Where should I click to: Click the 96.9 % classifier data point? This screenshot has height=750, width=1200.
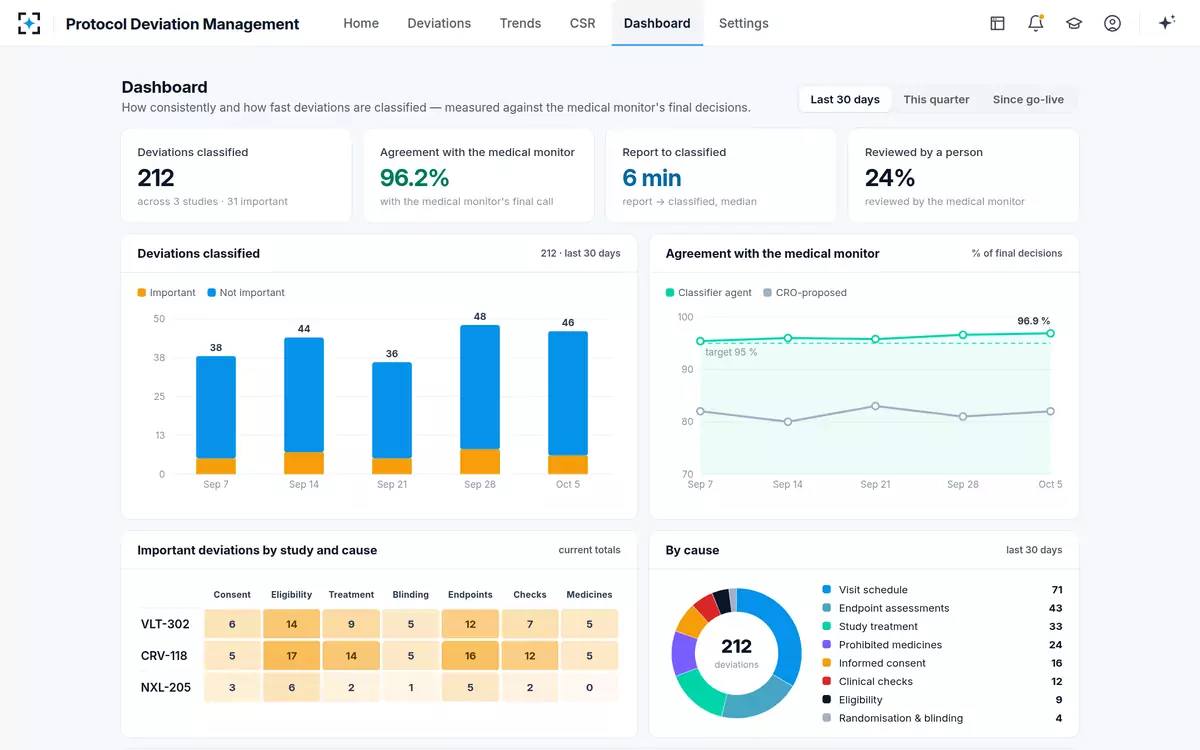(x=1050, y=333)
